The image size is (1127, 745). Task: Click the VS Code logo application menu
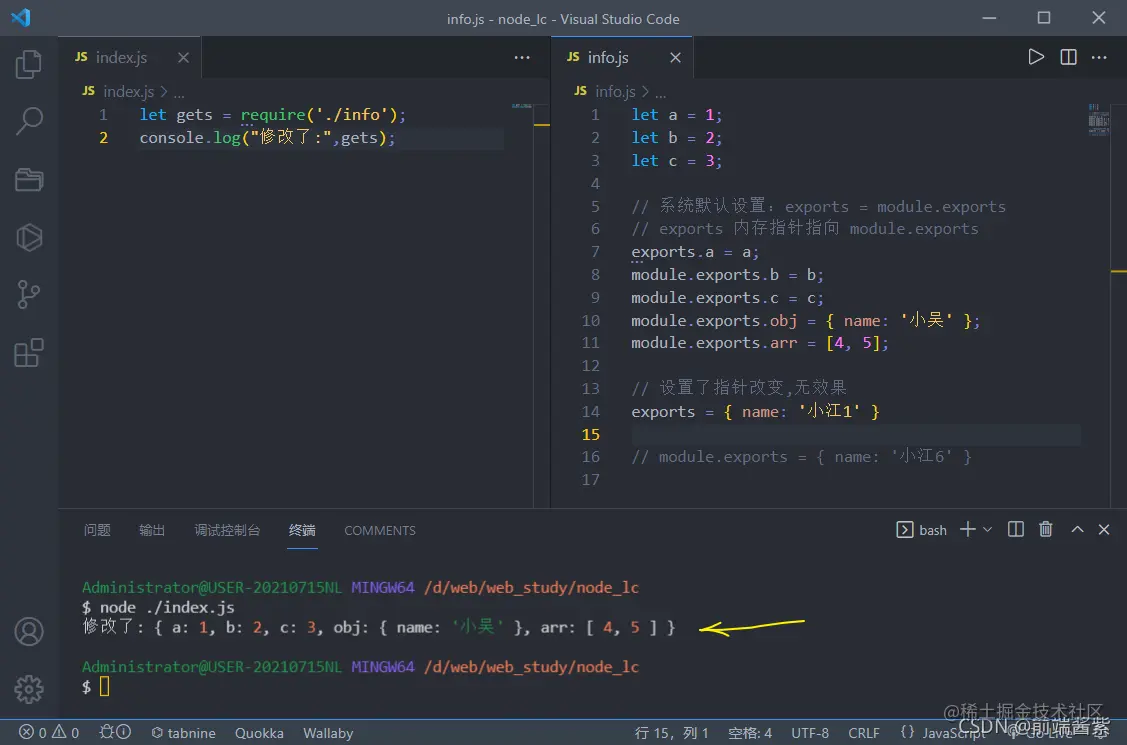(21, 17)
